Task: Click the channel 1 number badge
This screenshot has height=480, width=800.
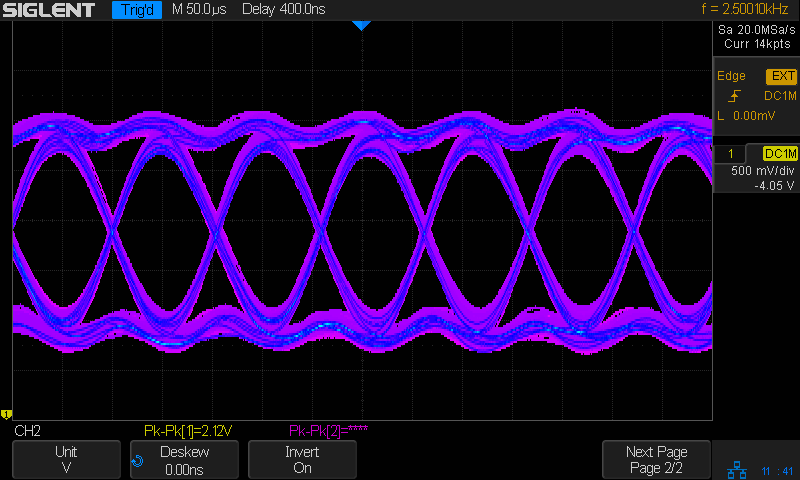Action: (732, 153)
